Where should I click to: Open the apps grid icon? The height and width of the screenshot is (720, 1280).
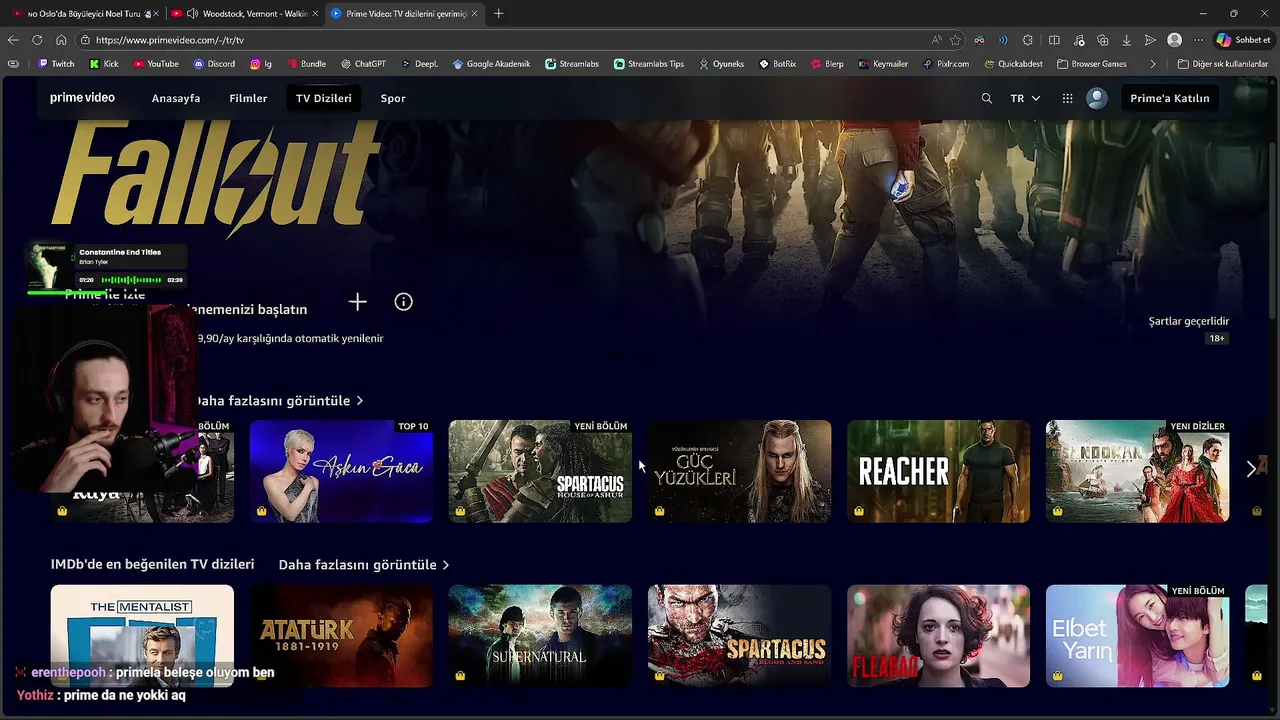pyautogui.click(x=1067, y=98)
